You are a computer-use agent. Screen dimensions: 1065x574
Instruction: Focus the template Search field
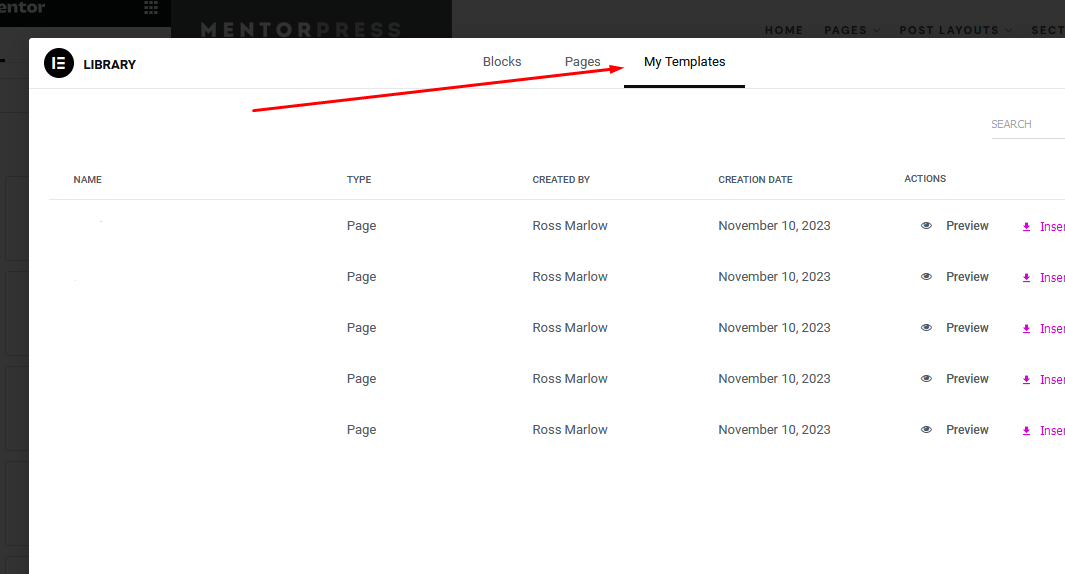pyautogui.click(x=1027, y=125)
